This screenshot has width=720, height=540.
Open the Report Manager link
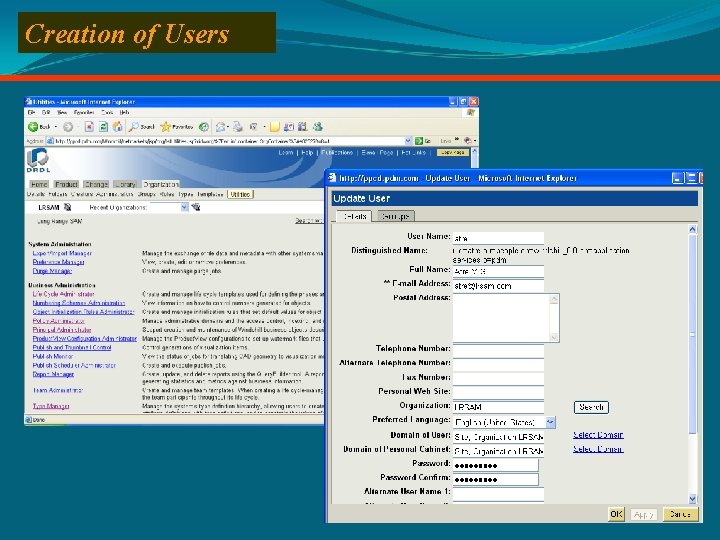pyautogui.click(x=53, y=374)
